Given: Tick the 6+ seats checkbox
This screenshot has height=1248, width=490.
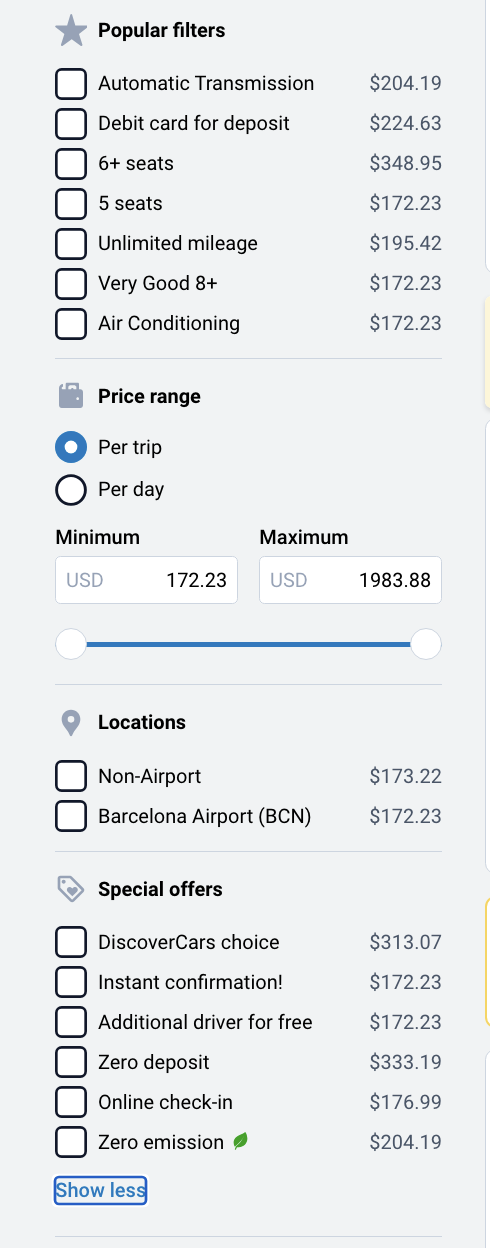Looking at the screenshot, I should point(71,163).
